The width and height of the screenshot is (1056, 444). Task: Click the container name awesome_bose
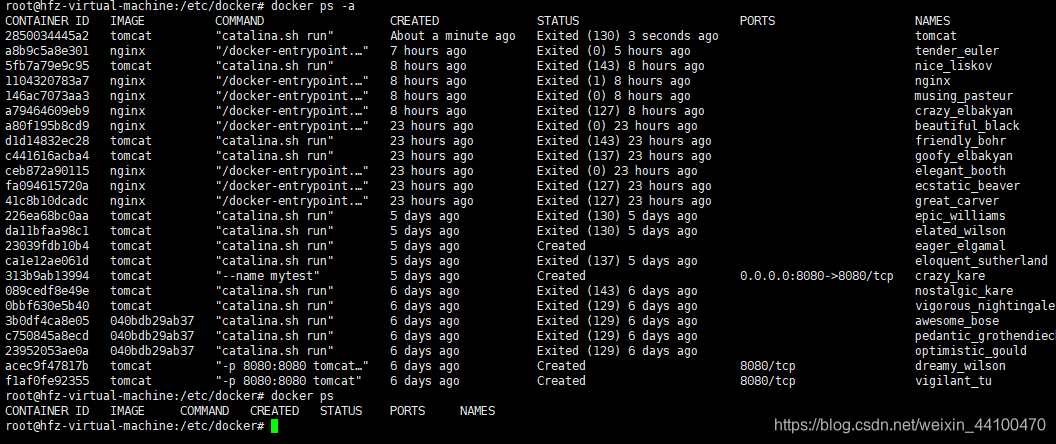[957, 321]
